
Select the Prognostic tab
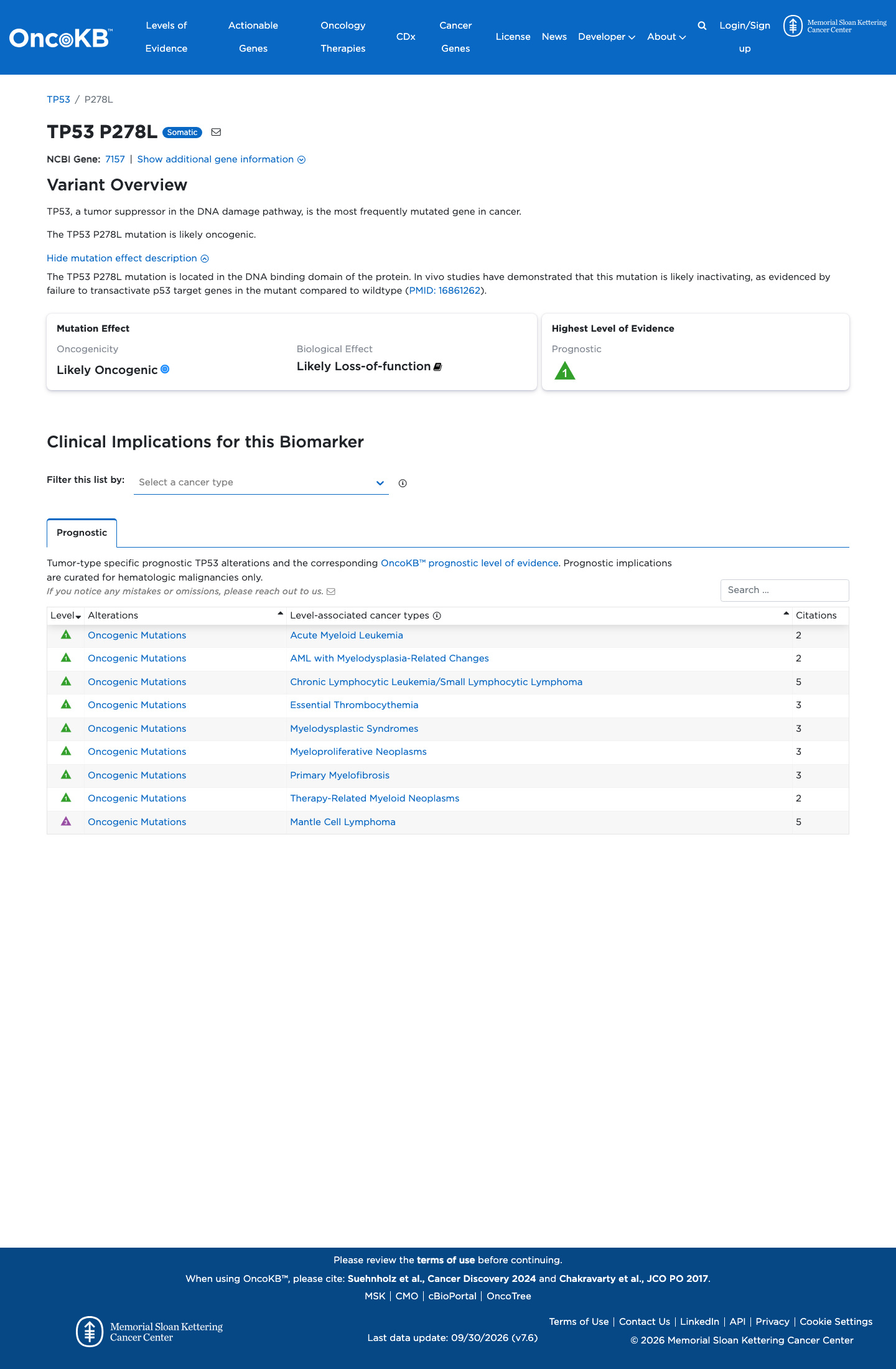(82, 533)
